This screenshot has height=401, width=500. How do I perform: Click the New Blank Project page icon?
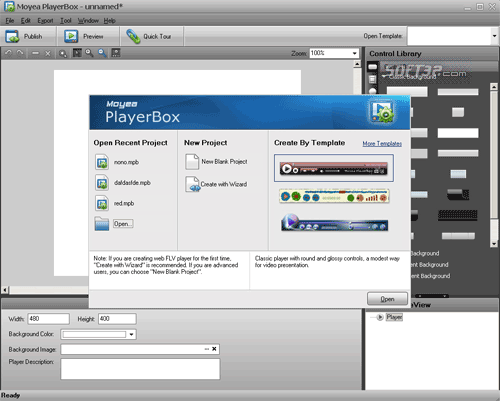coord(192,162)
